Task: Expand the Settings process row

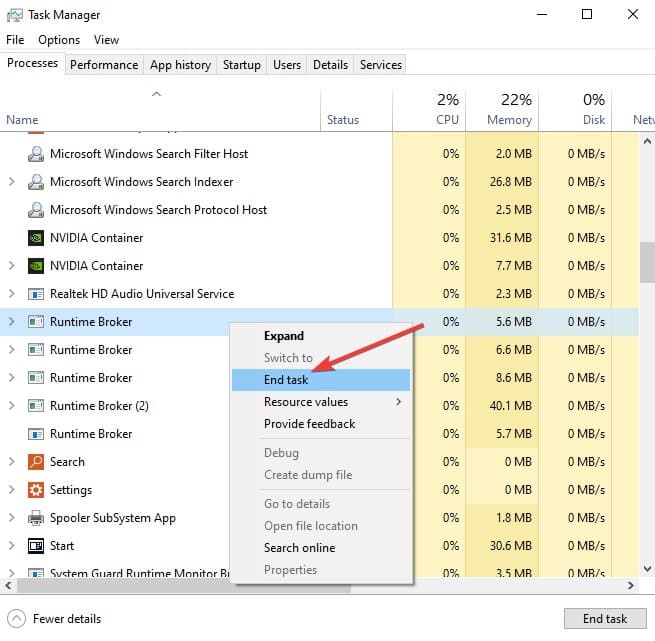Action: click(12, 490)
